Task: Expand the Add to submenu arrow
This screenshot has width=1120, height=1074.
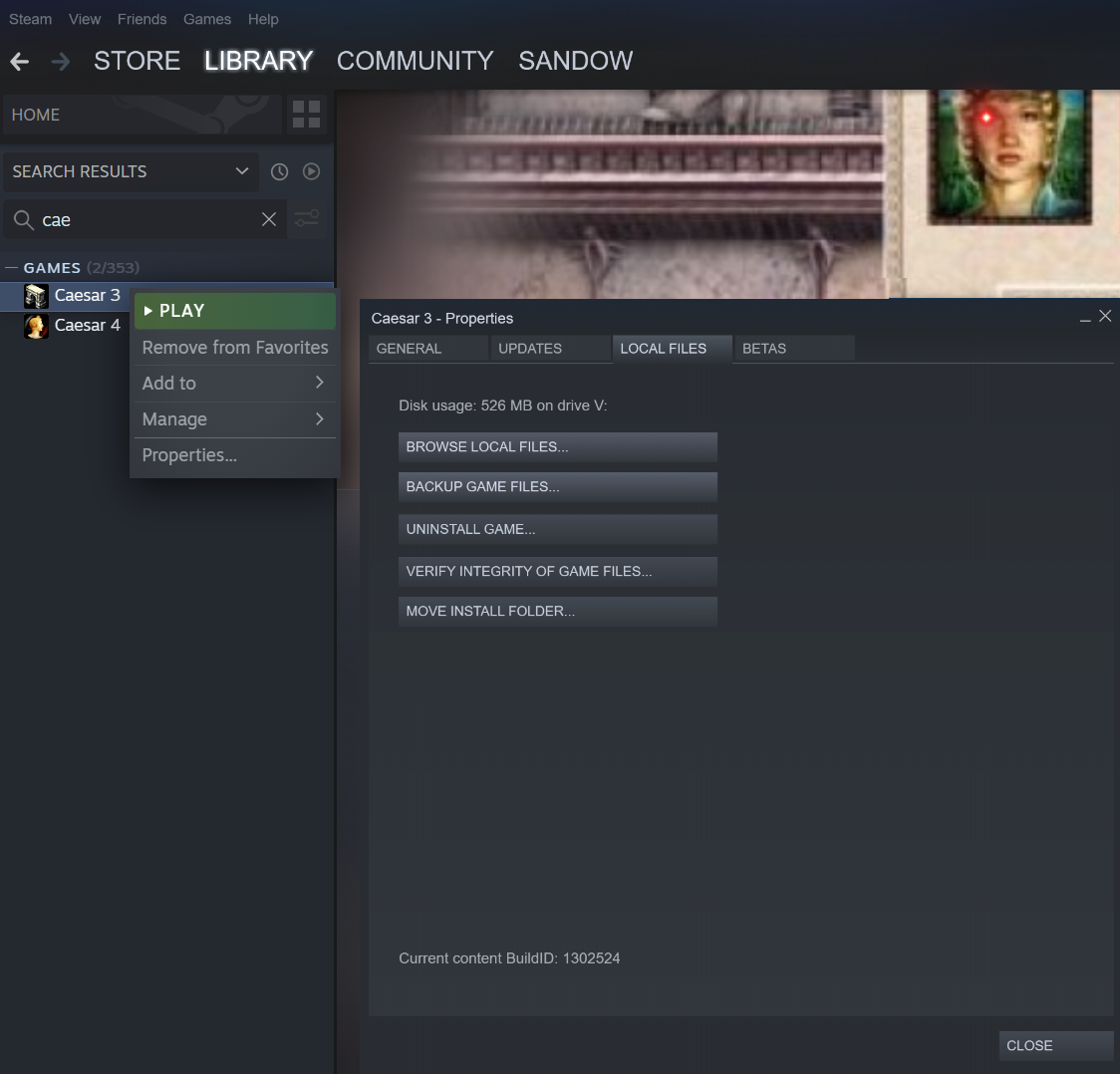Action: click(x=319, y=383)
